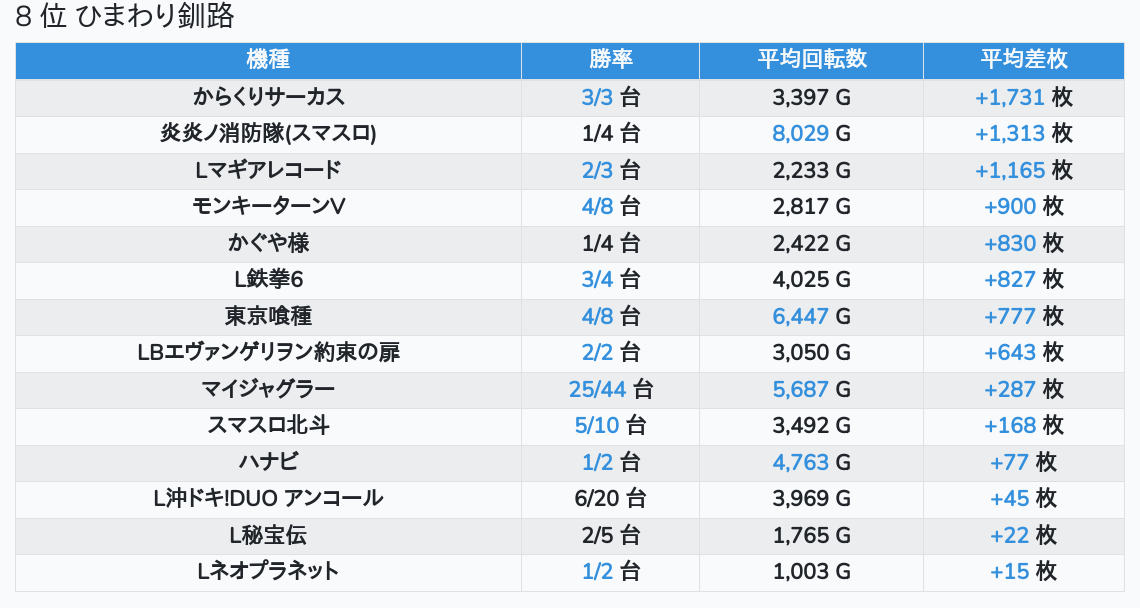
Task: Click the 炎炎ノ消防隊(スマスロ) row name
Action: coord(268,134)
